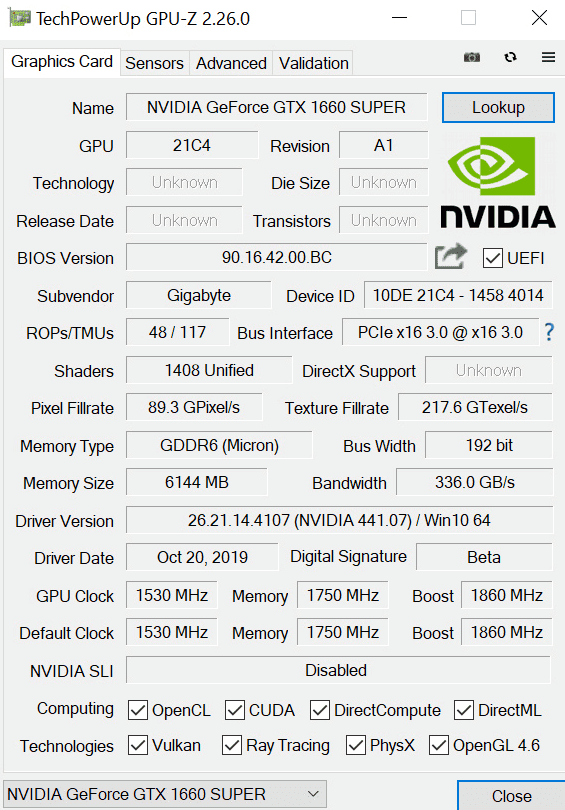Toggle the Ray Tracing checkbox
The height and width of the screenshot is (810, 565).
232,745
